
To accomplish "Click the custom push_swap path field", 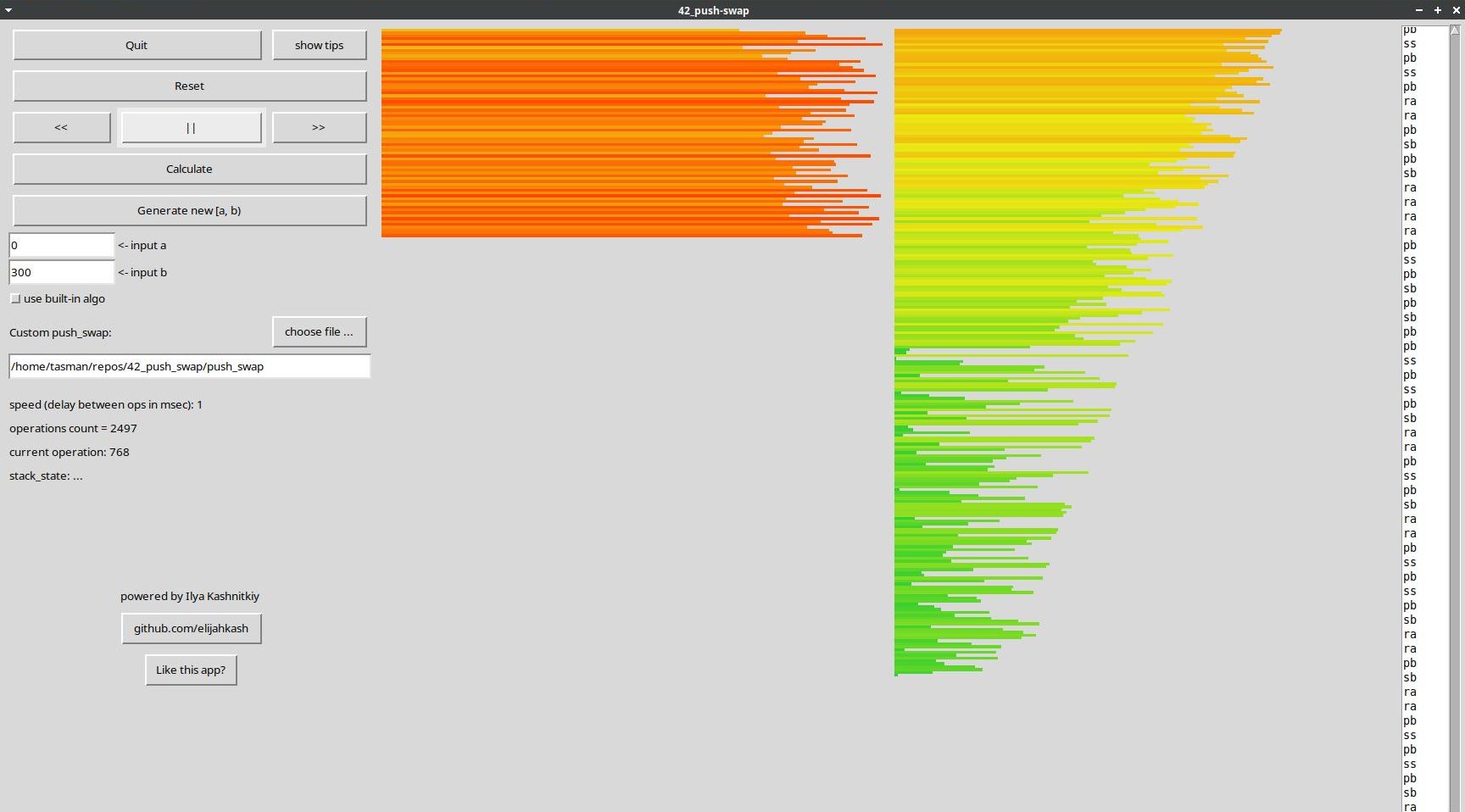I will tap(189, 366).
